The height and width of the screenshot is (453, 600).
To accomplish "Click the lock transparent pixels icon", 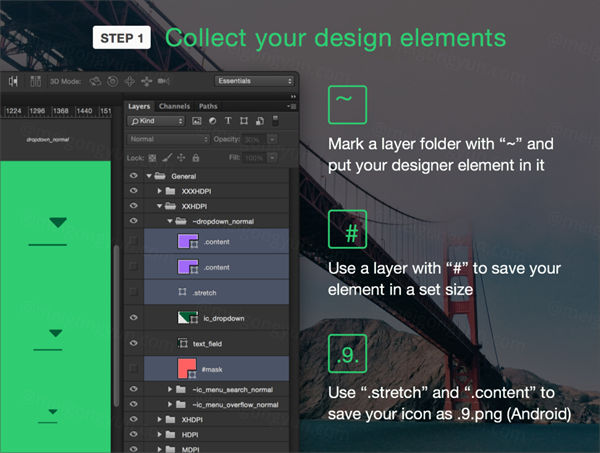I will point(152,157).
